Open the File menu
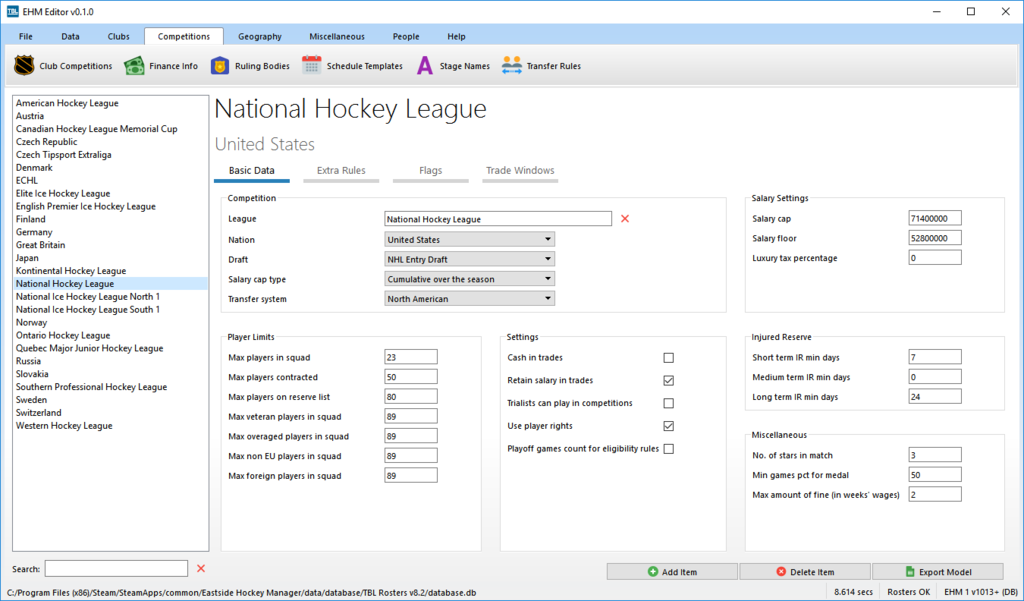The width and height of the screenshot is (1024, 601). (25, 37)
